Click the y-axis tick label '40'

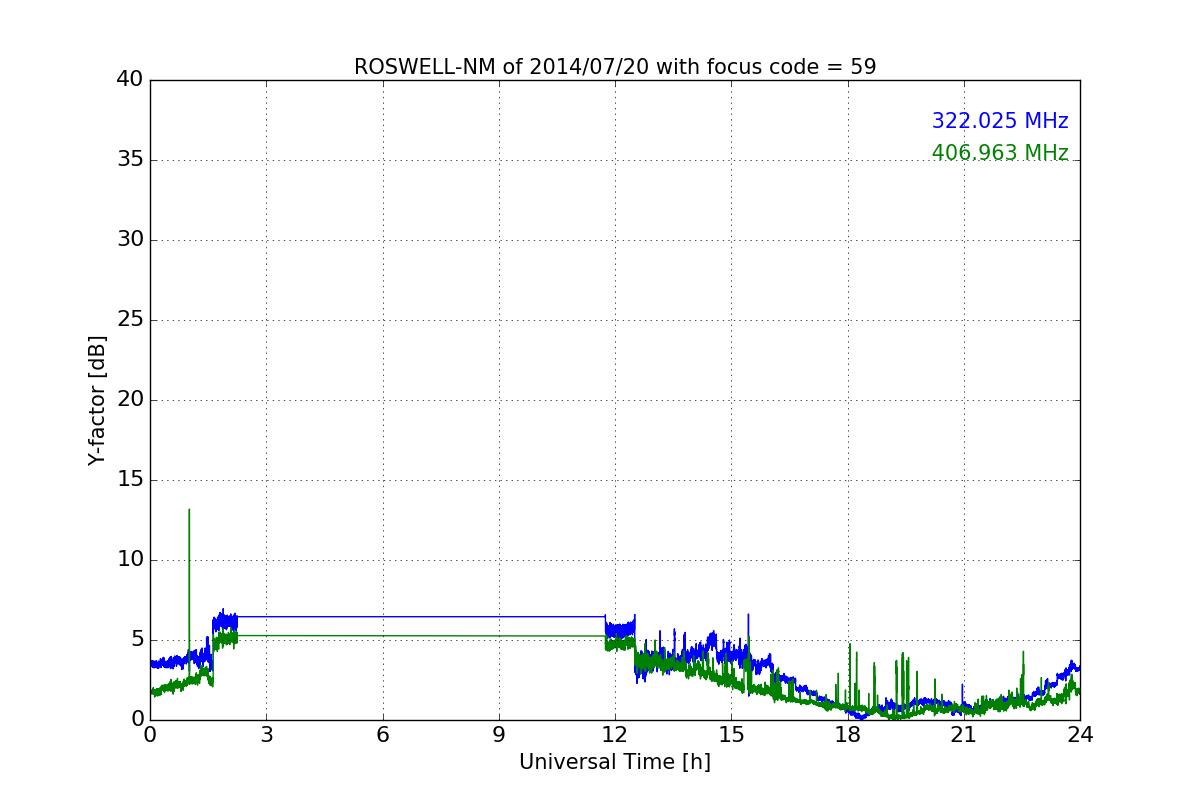pos(130,80)
